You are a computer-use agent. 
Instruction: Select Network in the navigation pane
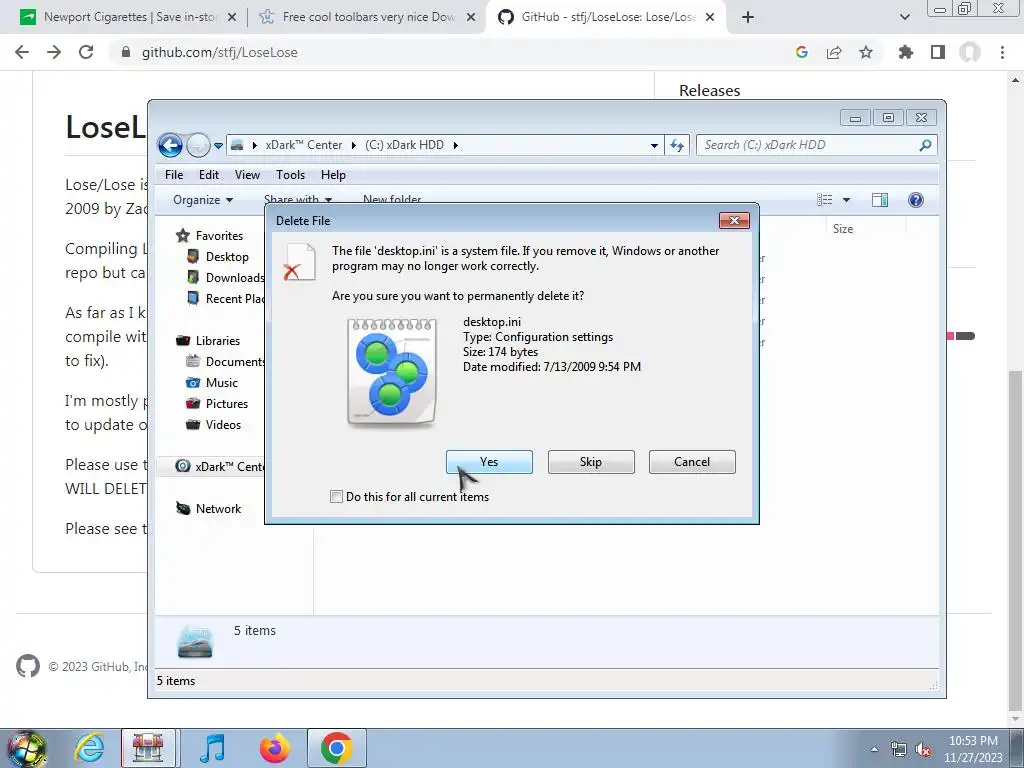click(209, 509)
